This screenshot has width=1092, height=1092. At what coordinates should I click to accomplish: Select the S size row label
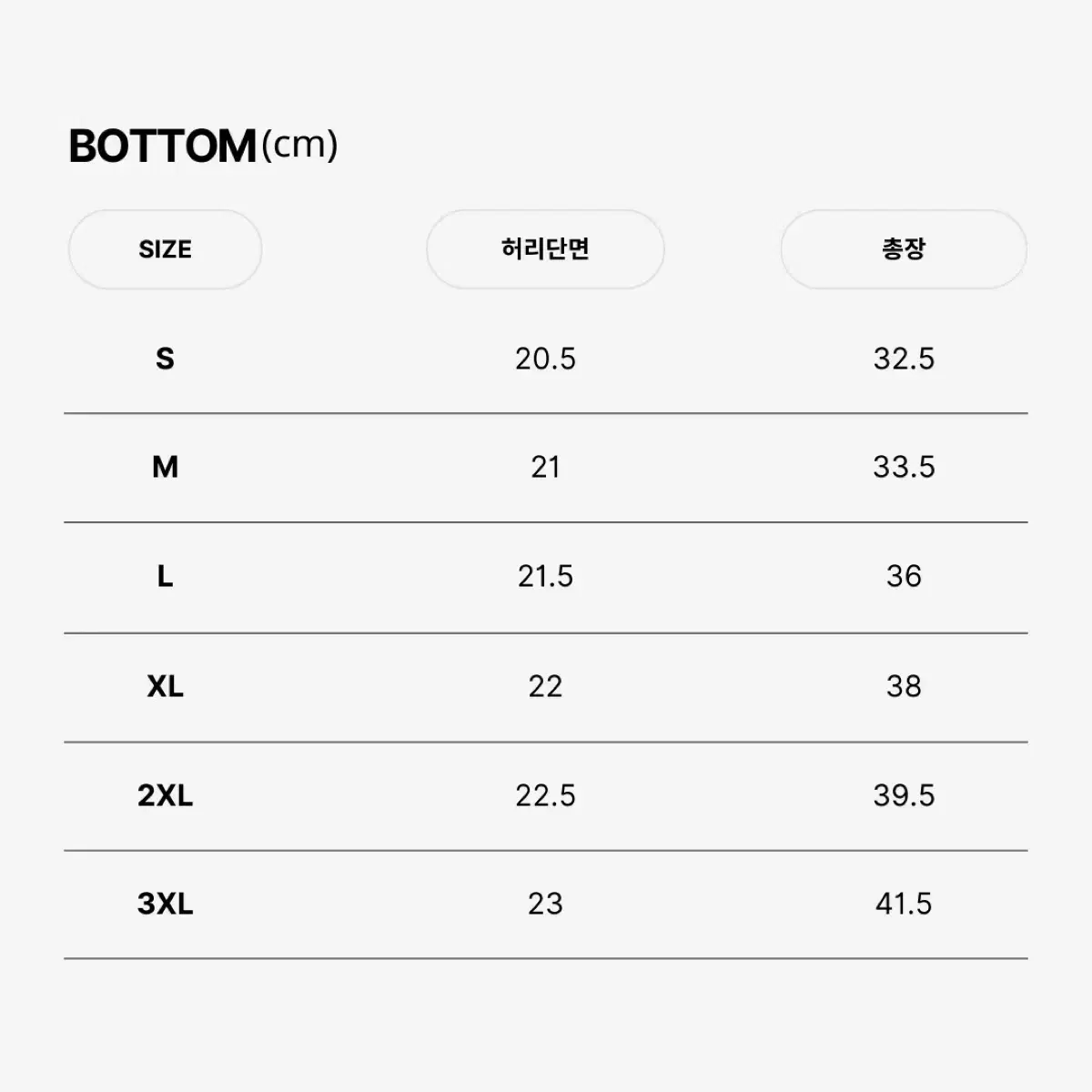(x=165, y=359)
